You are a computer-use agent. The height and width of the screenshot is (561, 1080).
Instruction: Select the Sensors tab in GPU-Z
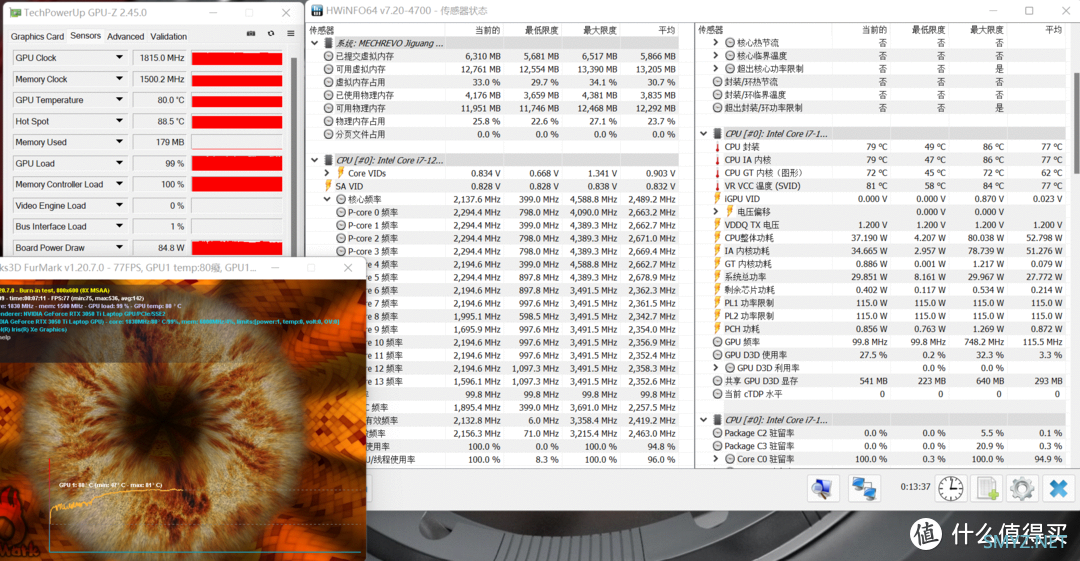pyautogui.click(x=85, y=36)
